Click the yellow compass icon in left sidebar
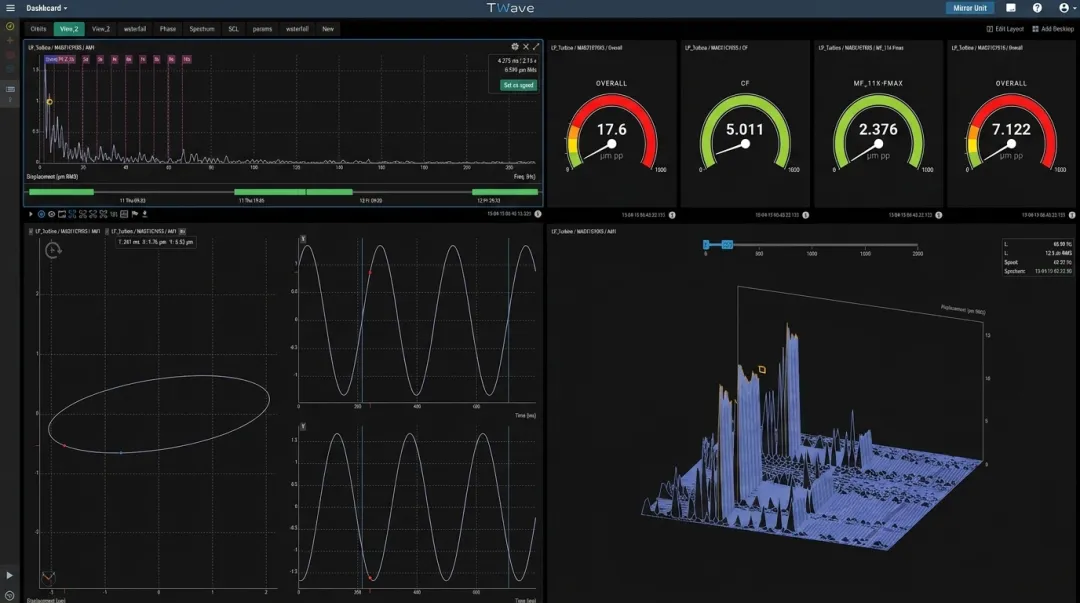This screenshot has width=1080, height=603. tap(10, 26)
